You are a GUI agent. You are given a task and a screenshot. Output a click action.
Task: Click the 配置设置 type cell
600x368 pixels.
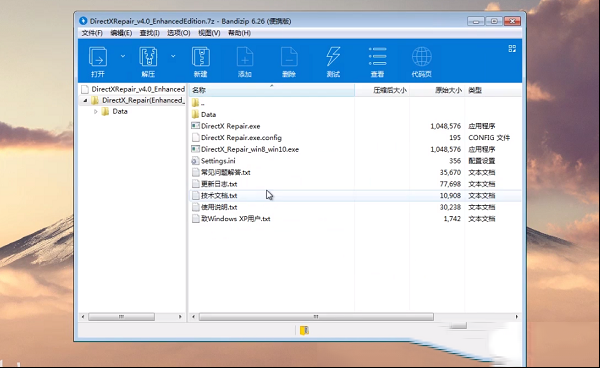482,161
